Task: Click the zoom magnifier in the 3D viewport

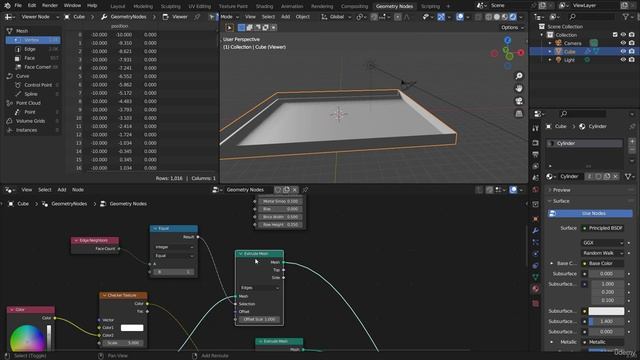Action: (519, 76)
